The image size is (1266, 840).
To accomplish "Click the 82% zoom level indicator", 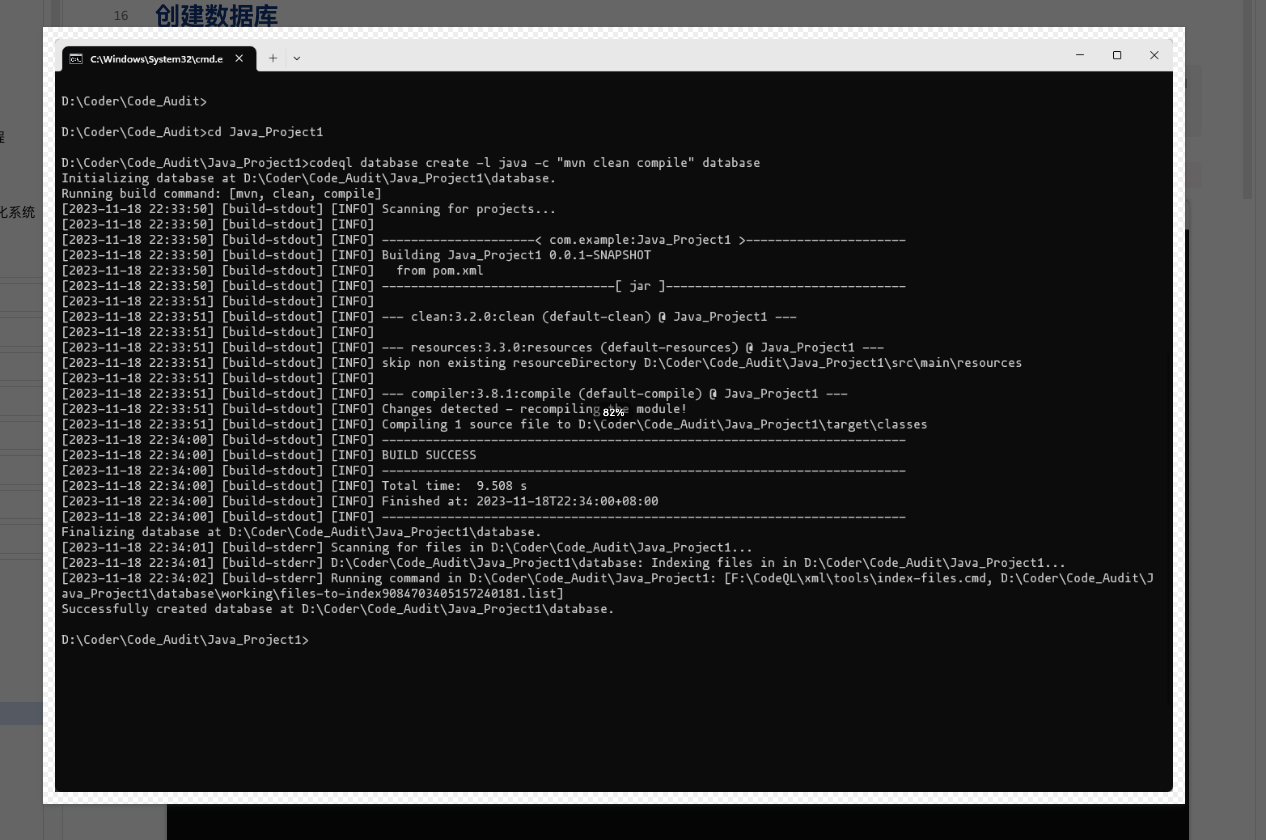I will coord(613,413).
